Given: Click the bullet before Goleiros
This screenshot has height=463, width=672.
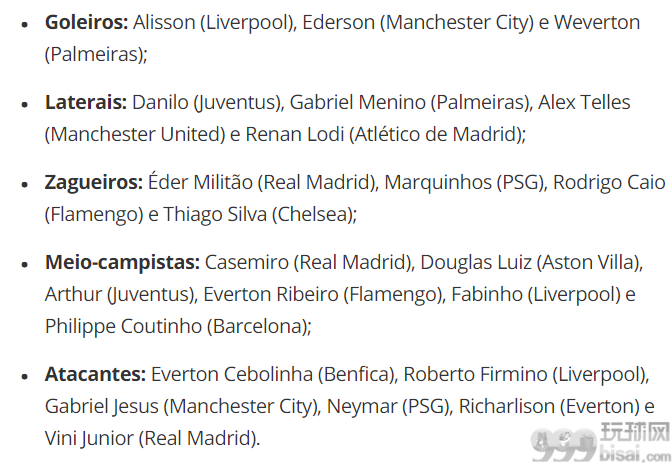Looking at the screenshot, I should click(x=24, y=24).
